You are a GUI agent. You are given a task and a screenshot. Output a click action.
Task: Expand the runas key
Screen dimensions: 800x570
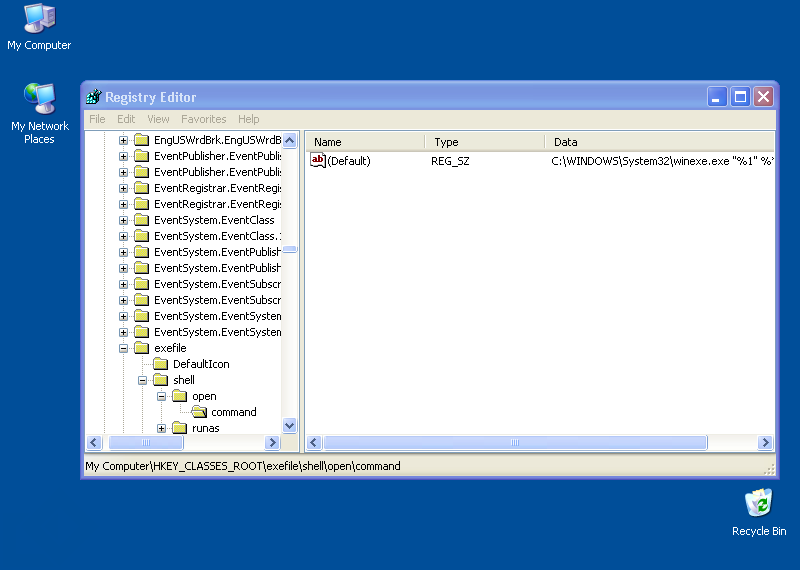pyautogui.click(x=161, y=429)
